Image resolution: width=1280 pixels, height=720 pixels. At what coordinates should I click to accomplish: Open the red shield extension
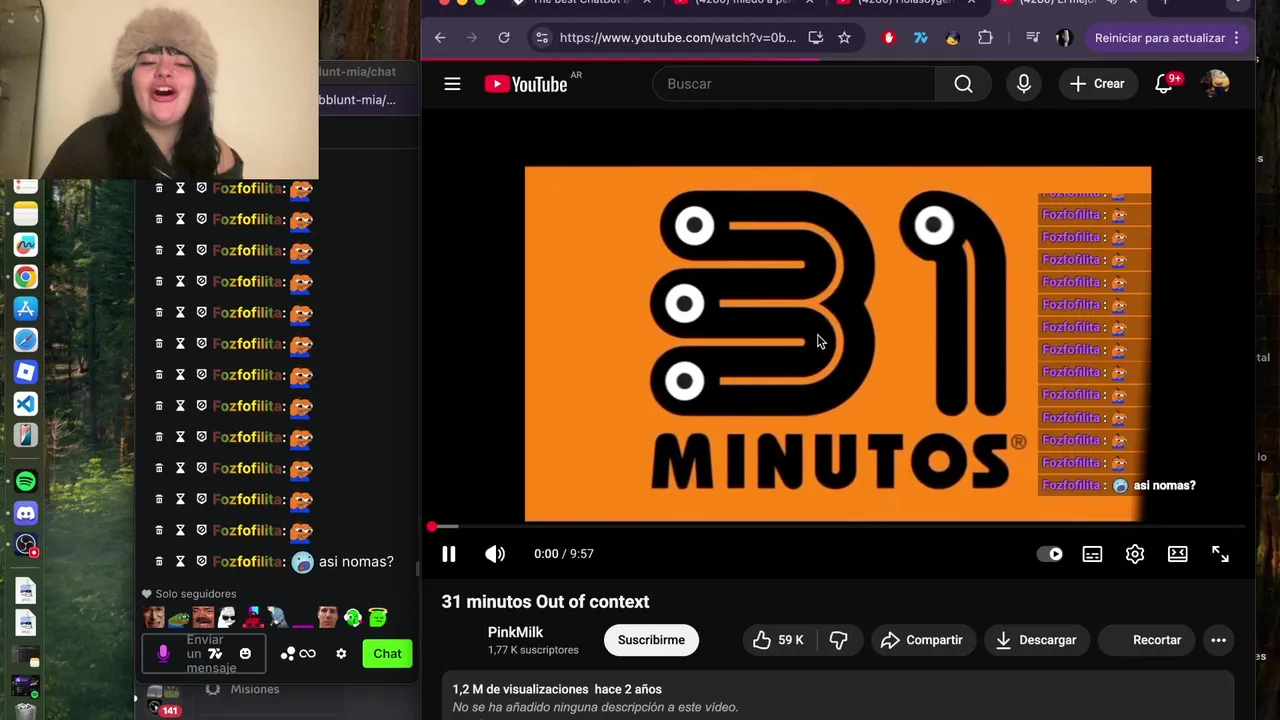coord(888,38)
